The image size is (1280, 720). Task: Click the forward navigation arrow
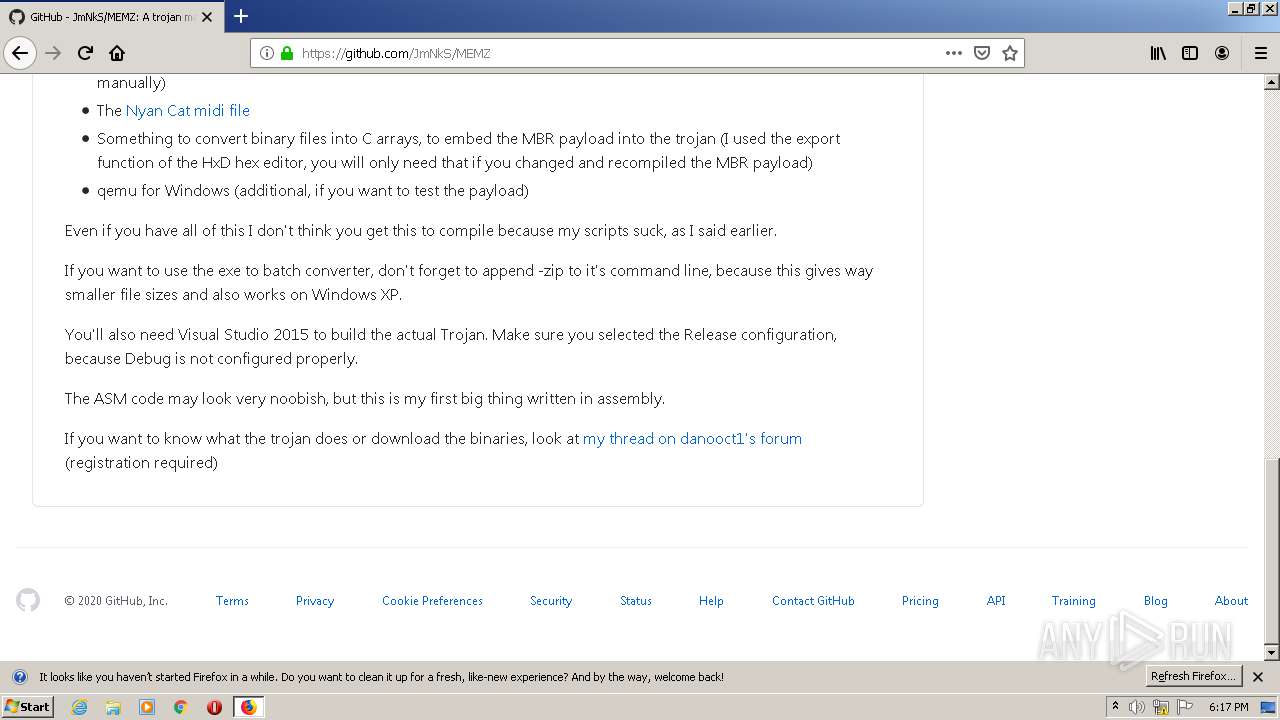point(54,53)
